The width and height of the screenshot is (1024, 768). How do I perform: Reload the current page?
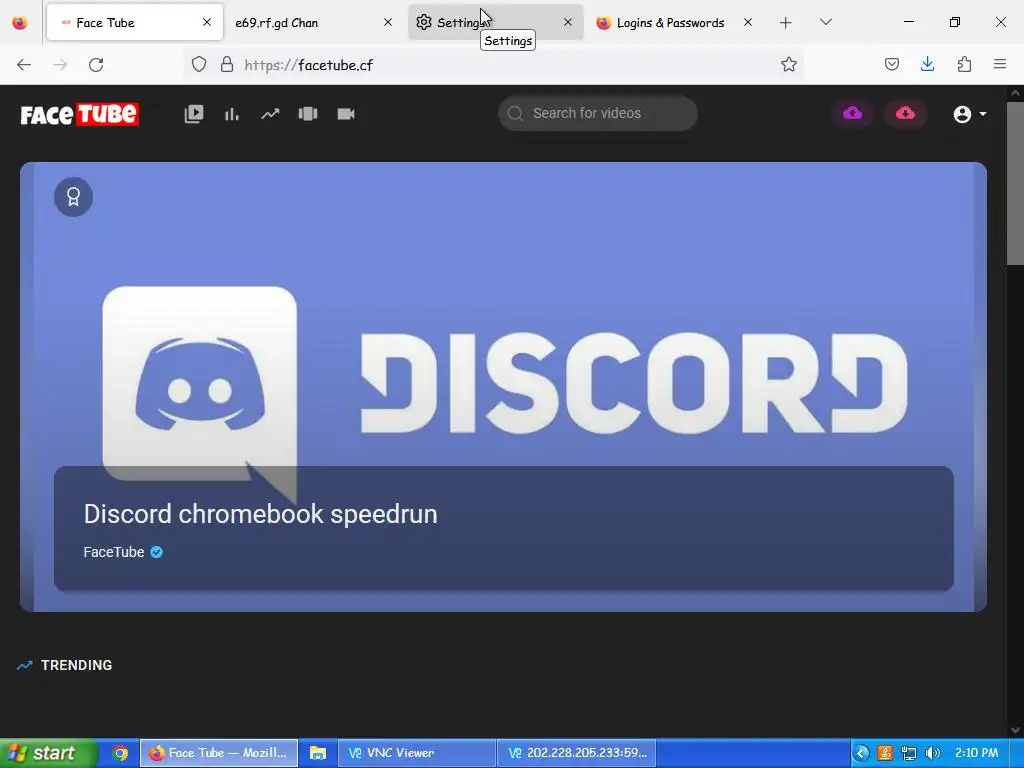(96, 65)
